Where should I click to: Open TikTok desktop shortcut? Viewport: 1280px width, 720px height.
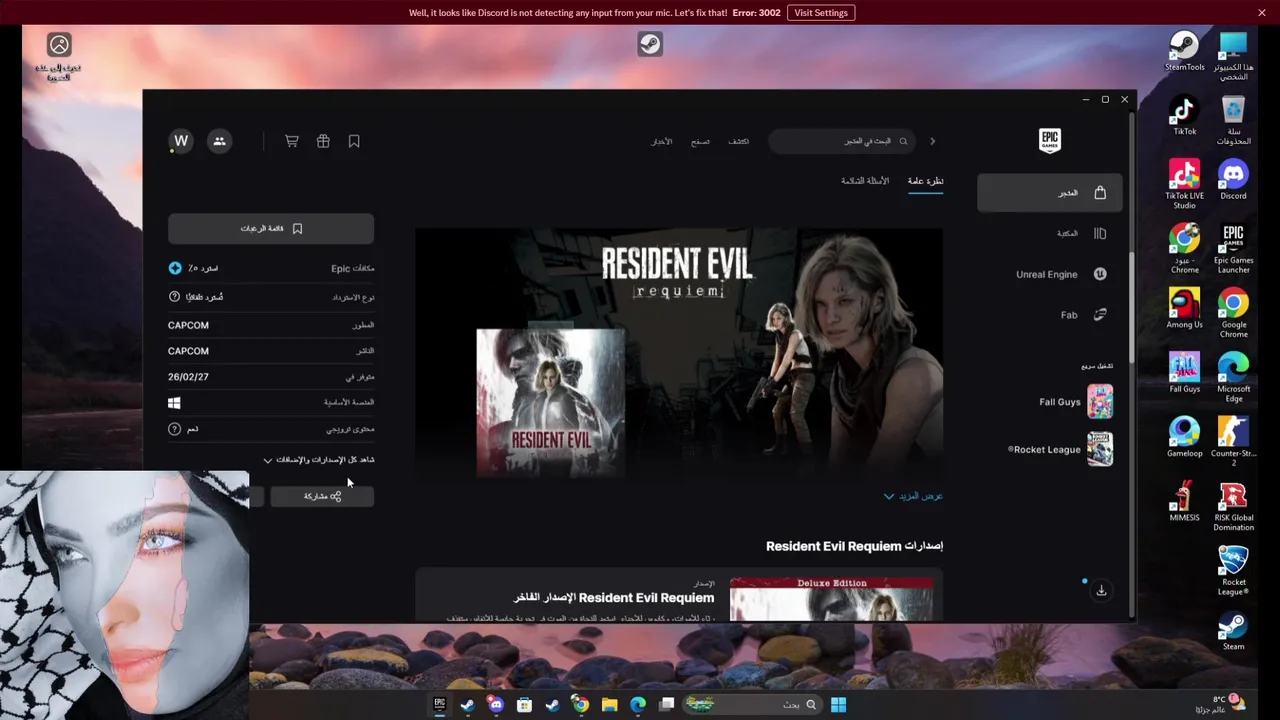pyautogui.click(x=1185, y=116)
